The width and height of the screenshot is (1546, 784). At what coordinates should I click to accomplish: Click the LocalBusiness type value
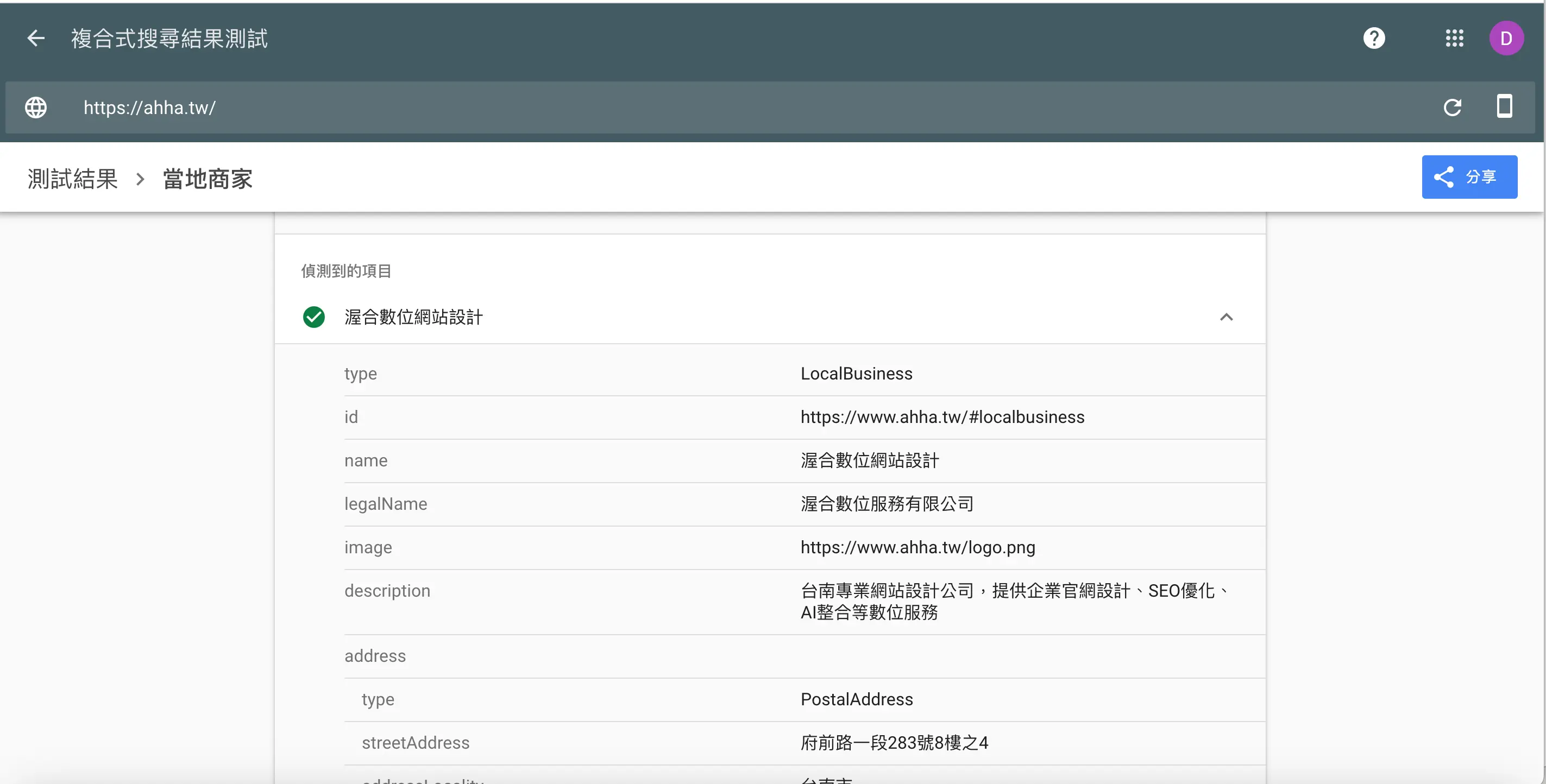(856, 374)
